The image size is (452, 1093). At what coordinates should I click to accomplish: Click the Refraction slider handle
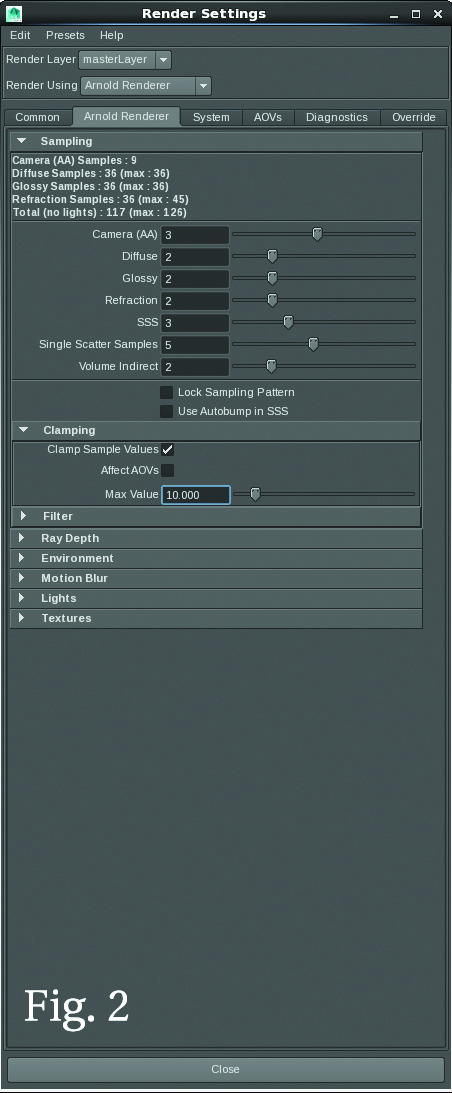point(273,300)
